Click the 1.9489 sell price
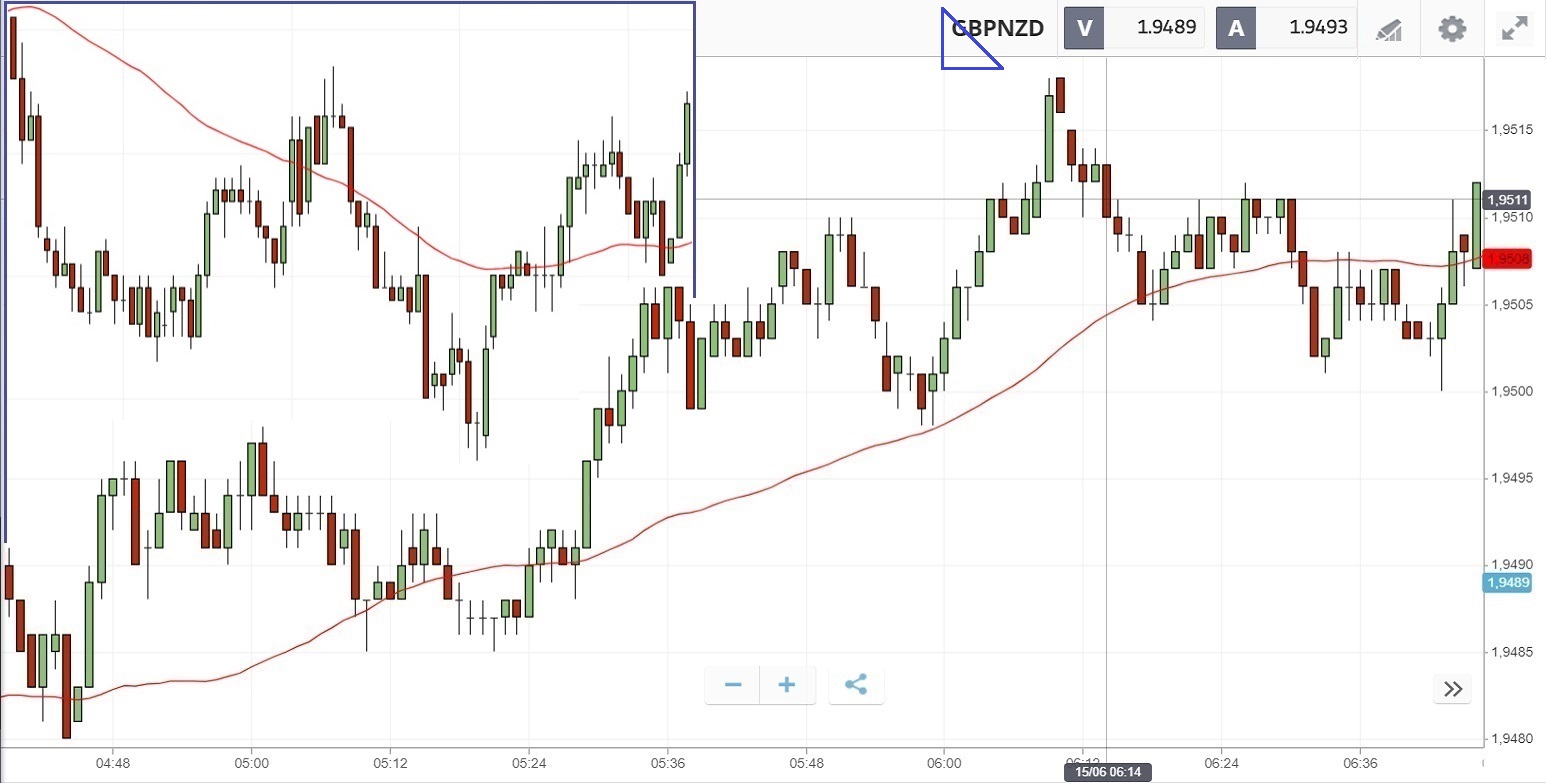 click(x=1166, y=28)
